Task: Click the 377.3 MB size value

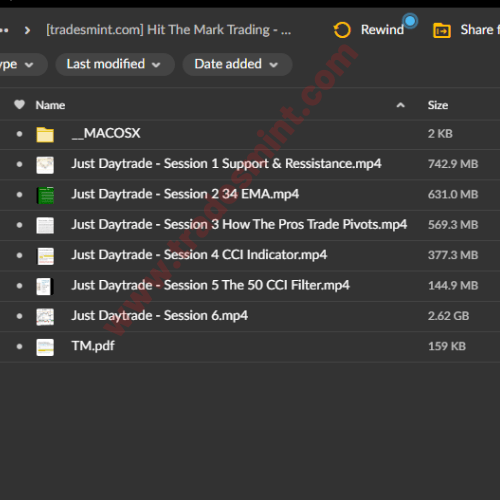Action: 453,255
